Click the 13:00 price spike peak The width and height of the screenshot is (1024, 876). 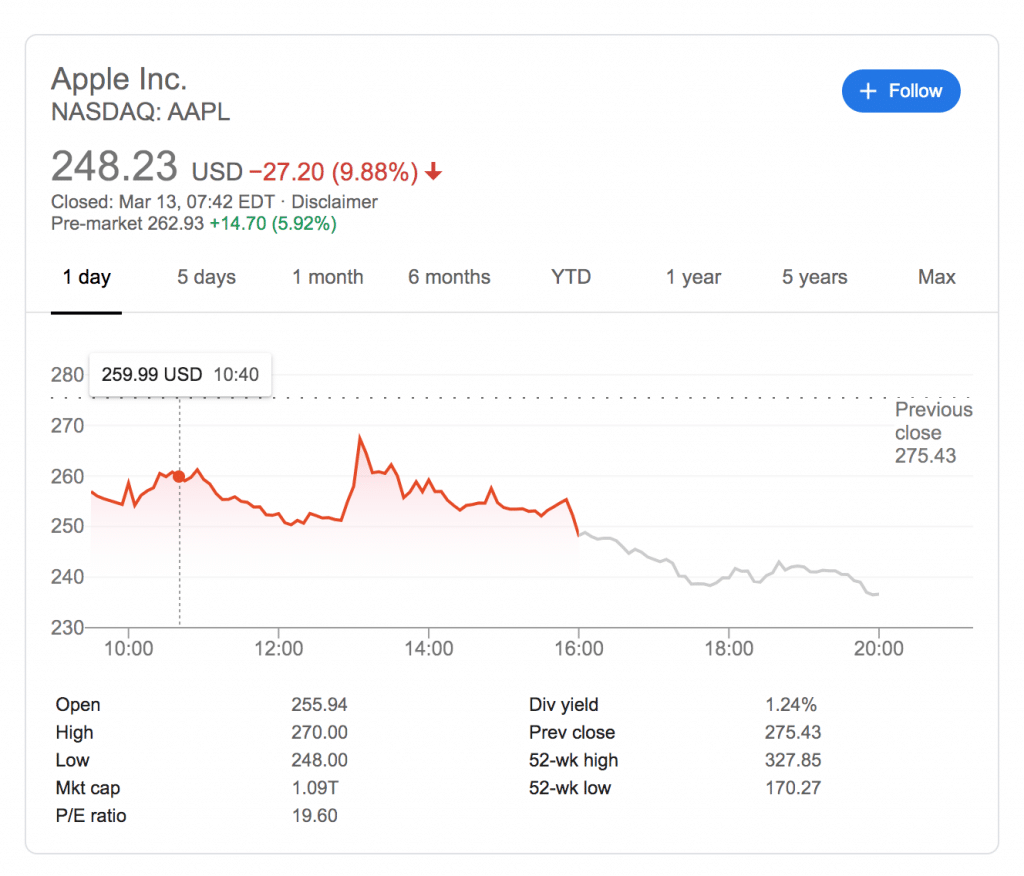[360, 438]
